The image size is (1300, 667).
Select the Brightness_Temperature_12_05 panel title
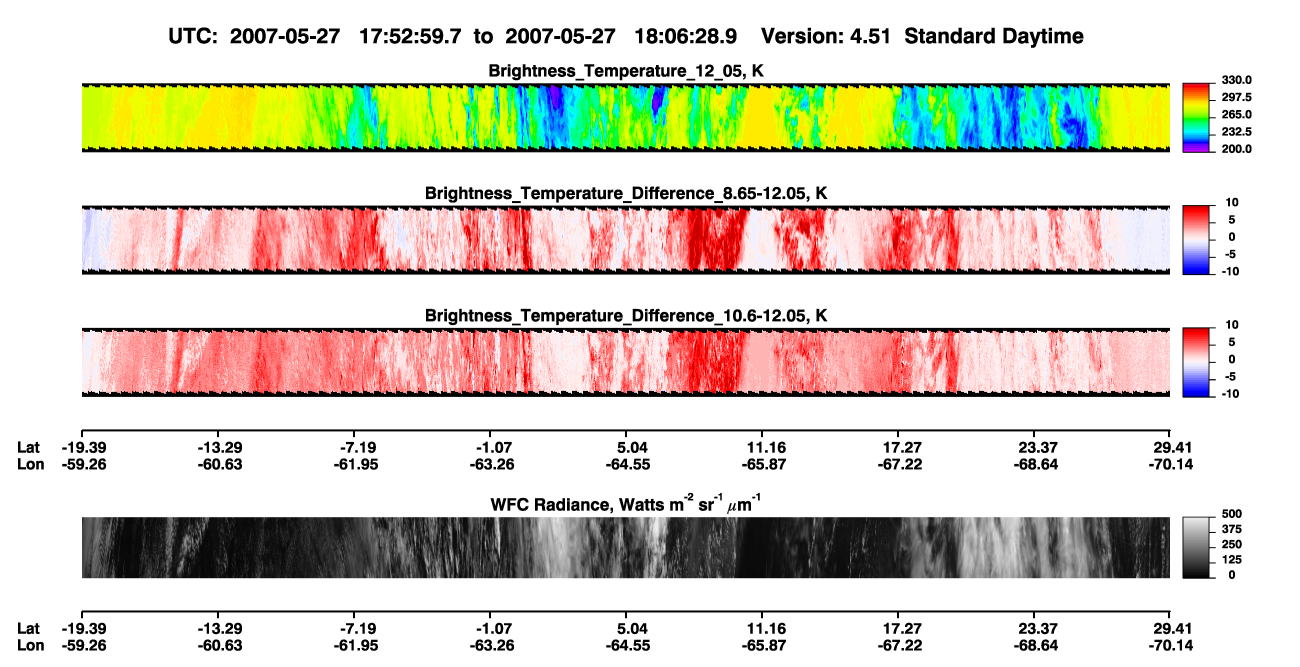point(626,70)
